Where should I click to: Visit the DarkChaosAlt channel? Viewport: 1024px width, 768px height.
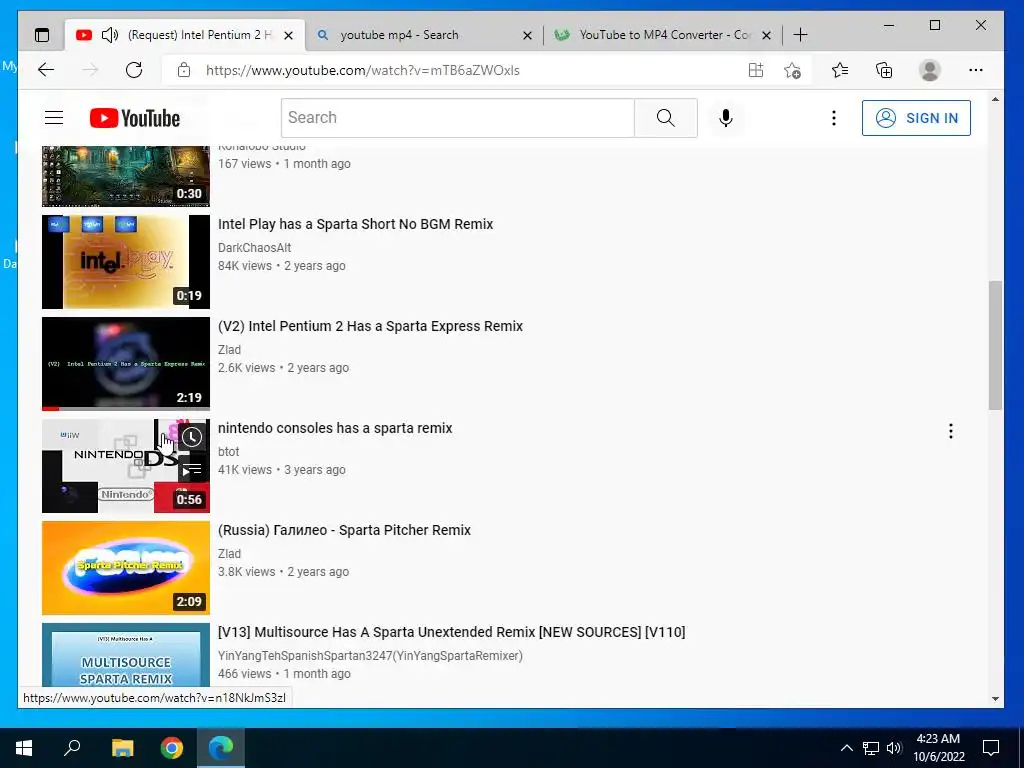pos(255,248)
